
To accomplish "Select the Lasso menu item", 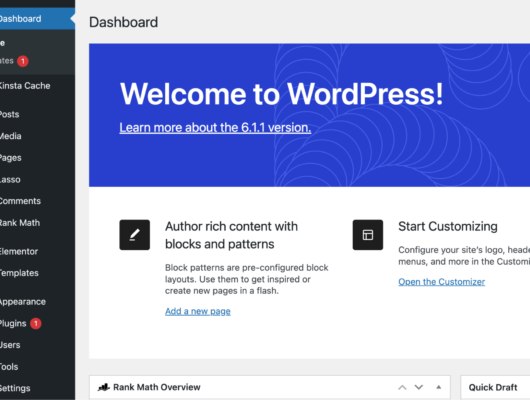I will click(10, 179).
